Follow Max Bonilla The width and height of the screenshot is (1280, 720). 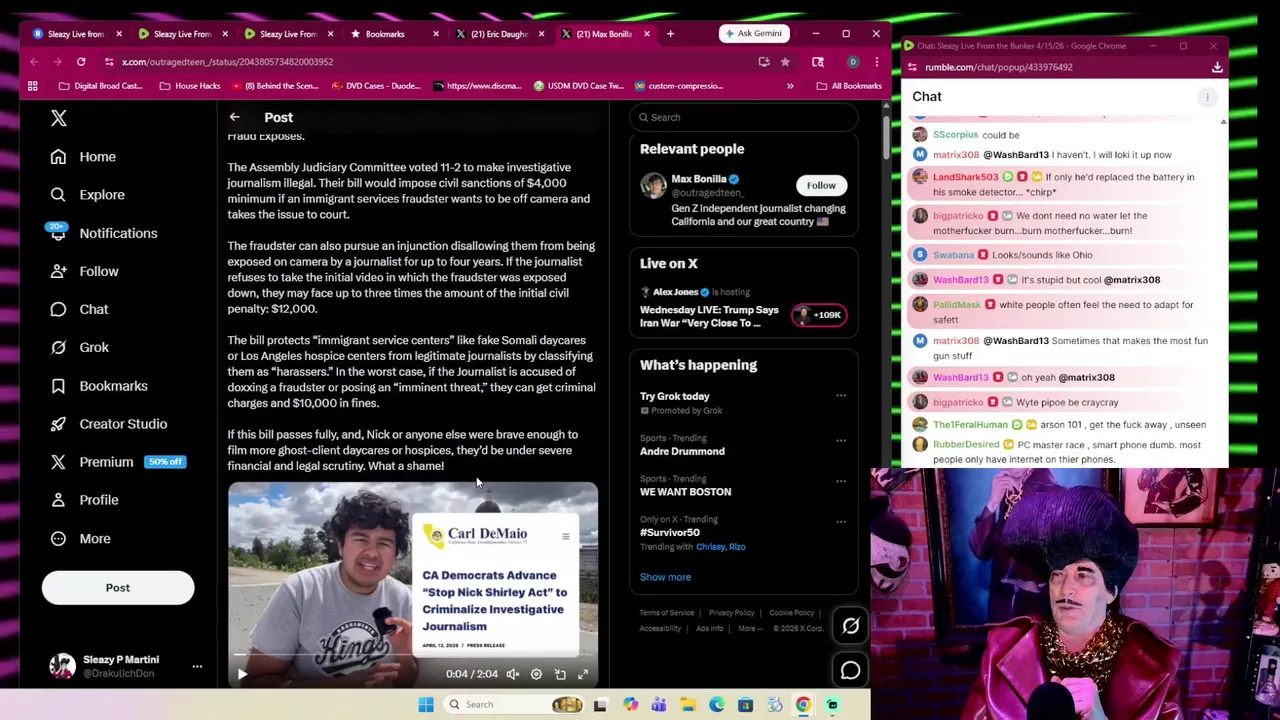pos(821,185)
